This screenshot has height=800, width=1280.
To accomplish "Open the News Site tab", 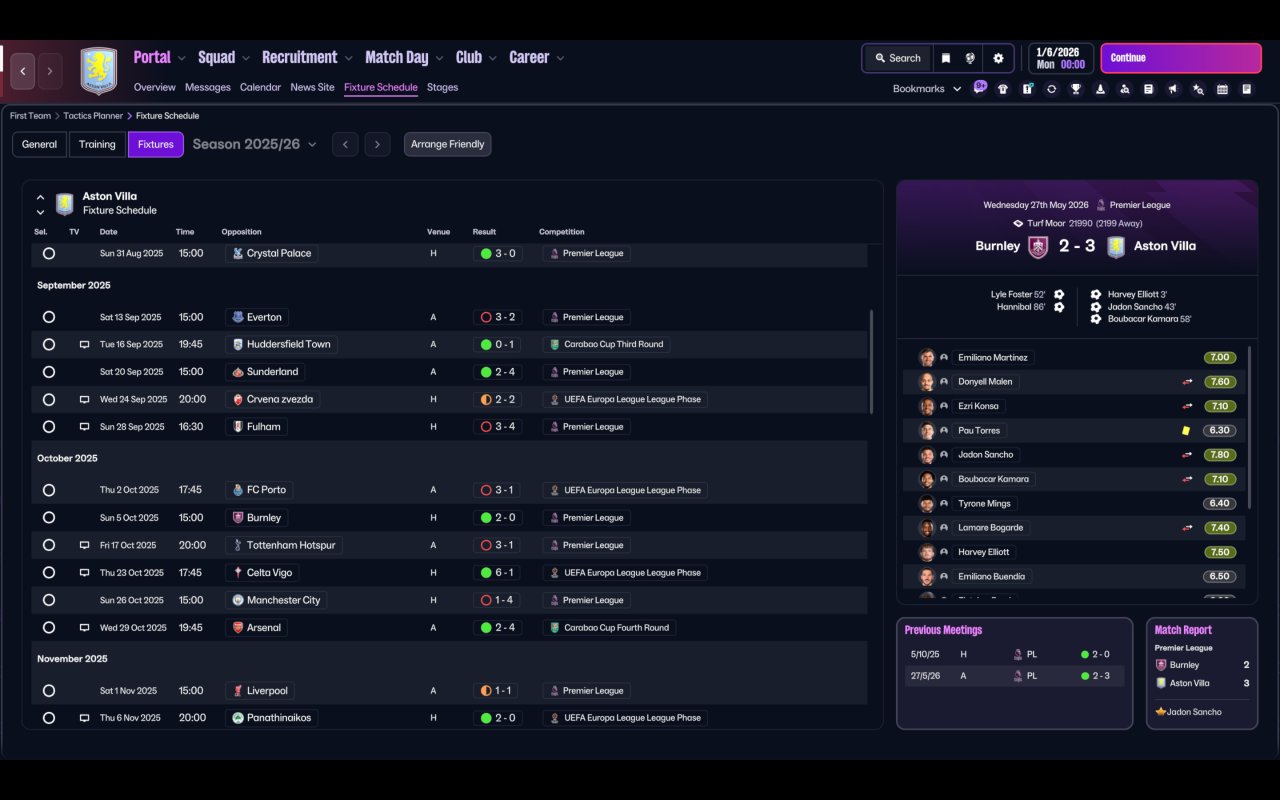I will pyautogui.click(x=312, y=88).
